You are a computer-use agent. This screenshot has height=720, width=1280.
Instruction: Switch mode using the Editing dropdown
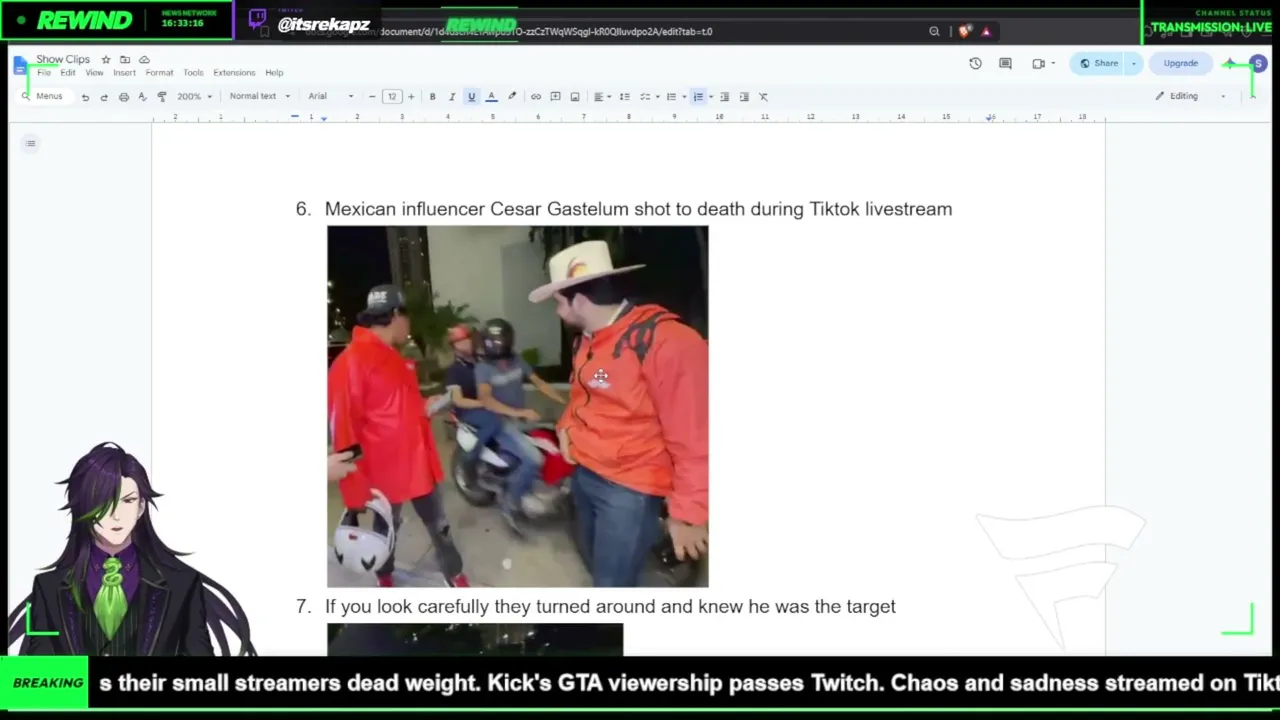pyautogui.click(x=1190, y=96)
